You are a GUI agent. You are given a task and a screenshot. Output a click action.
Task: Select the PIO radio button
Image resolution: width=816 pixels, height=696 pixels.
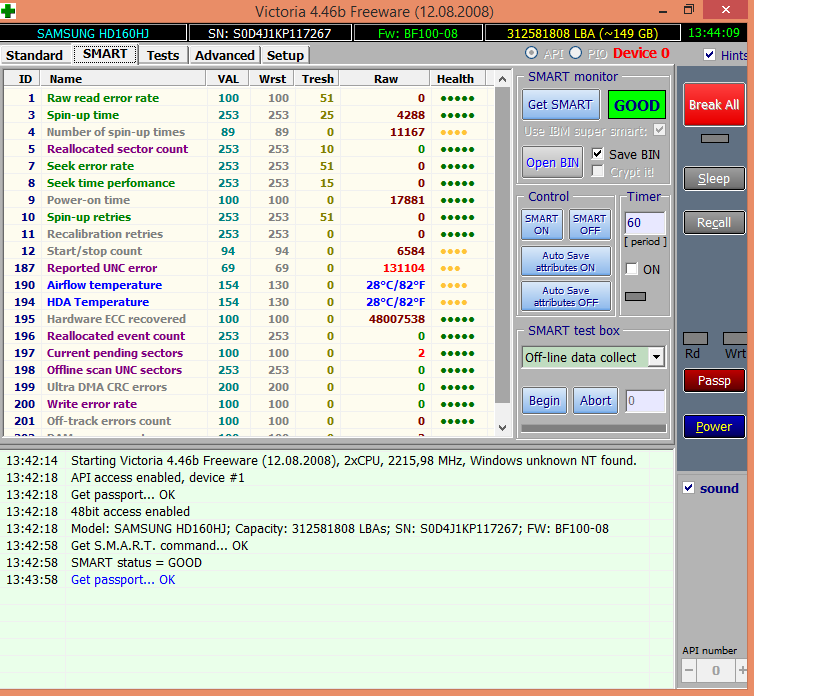(x=575, y=53)
